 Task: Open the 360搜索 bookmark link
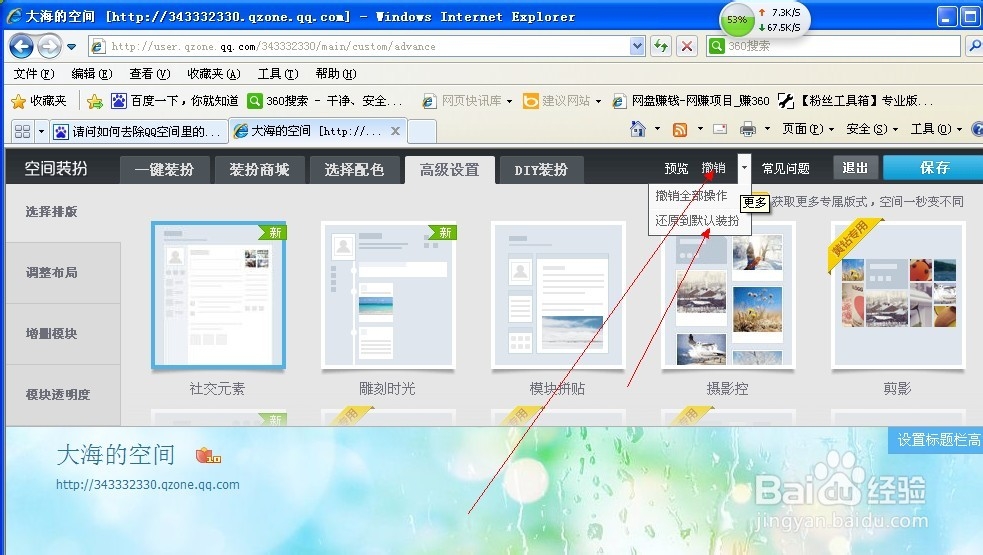(x=325, y=101)
